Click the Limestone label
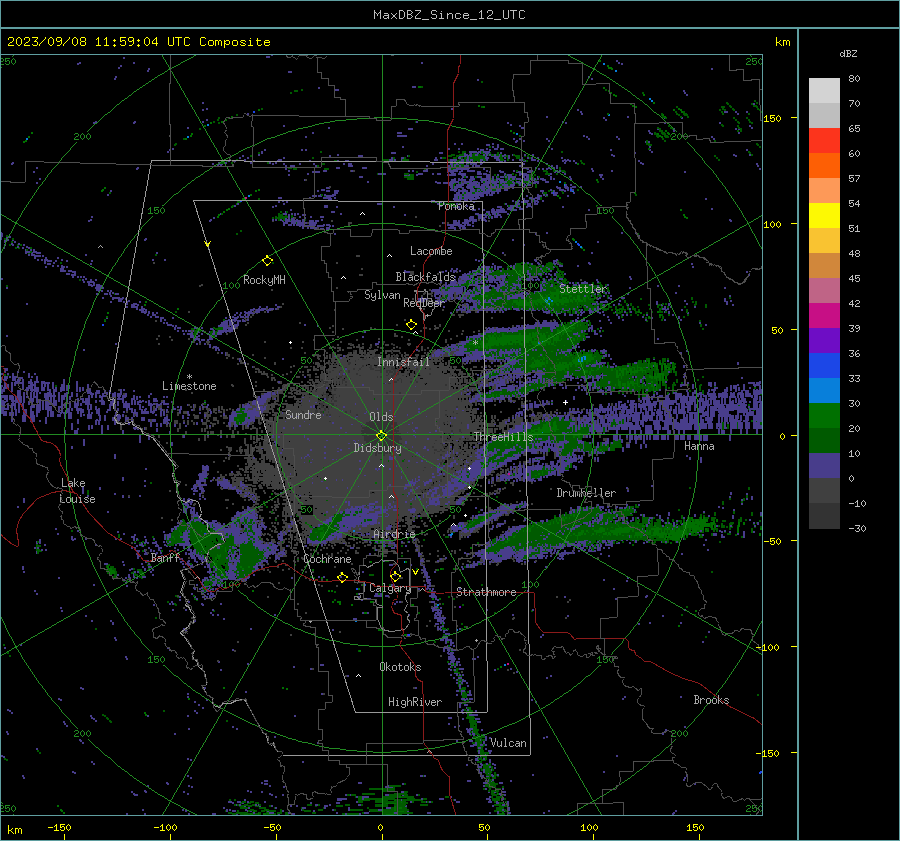900x841 pixels. (x=189, y=386)
